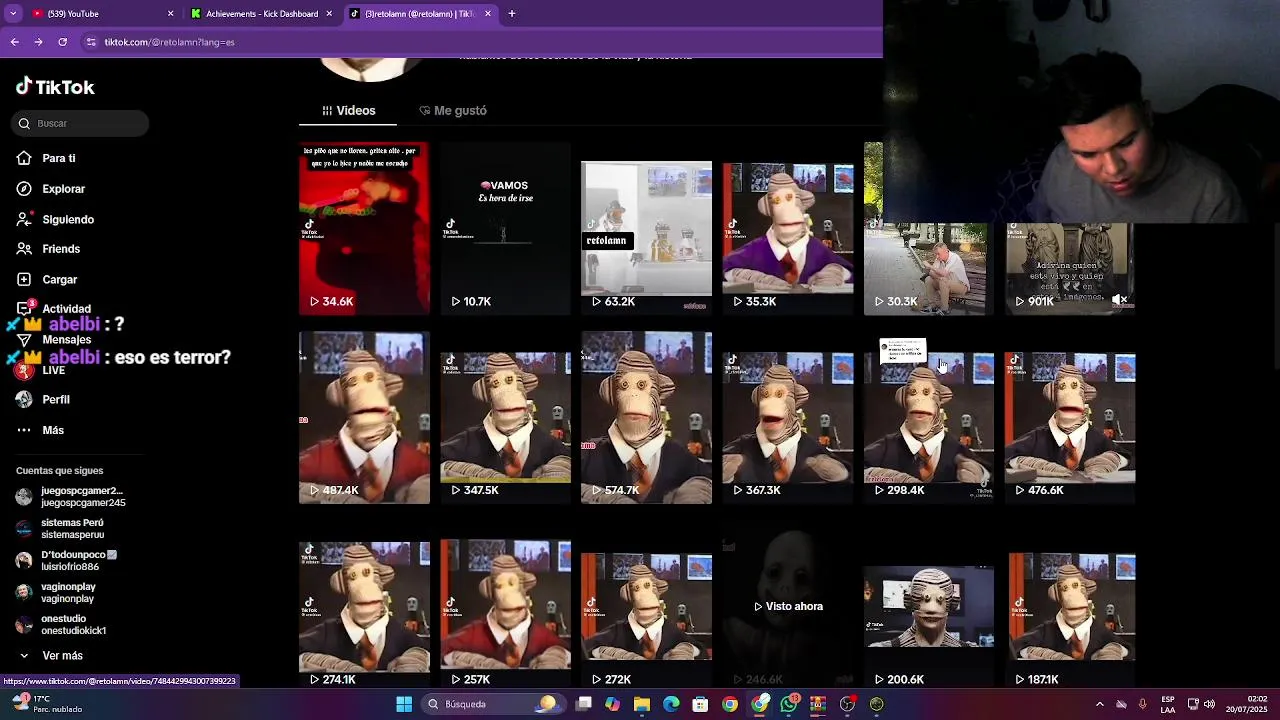Open Friends section
The height and width of the screenshot is (720, 1280).
[x=61, y=249]
